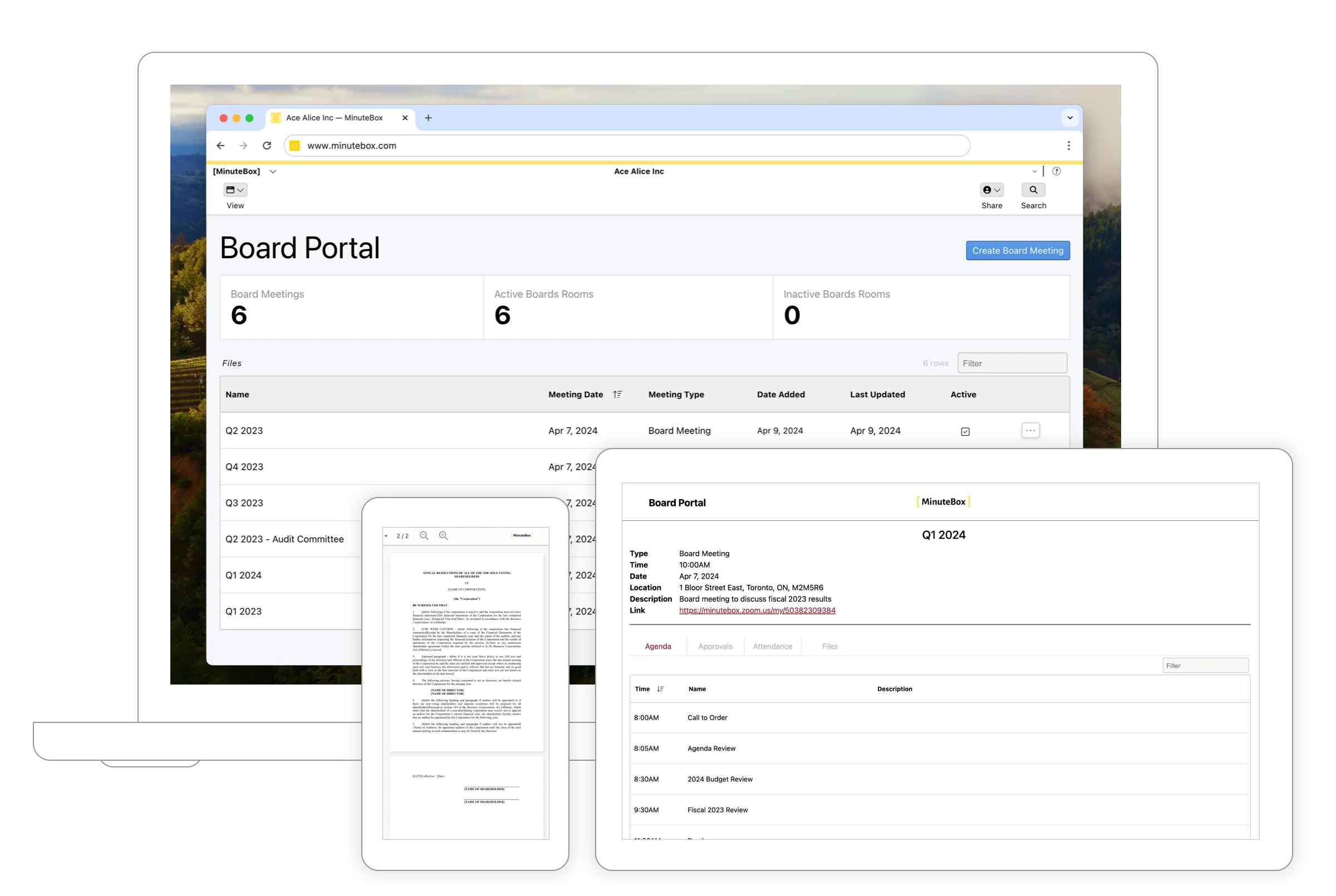The image size is (1336, 896).
Task: Click Create Board Meeting button
Action: [1017, 250]
